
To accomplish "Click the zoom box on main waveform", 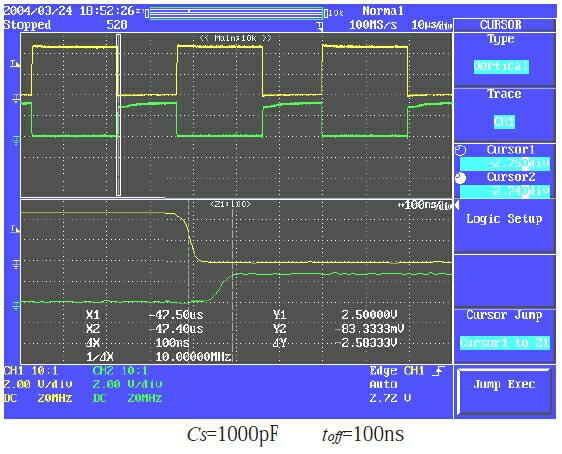I will pyautogui.click(x=118, y=115).
